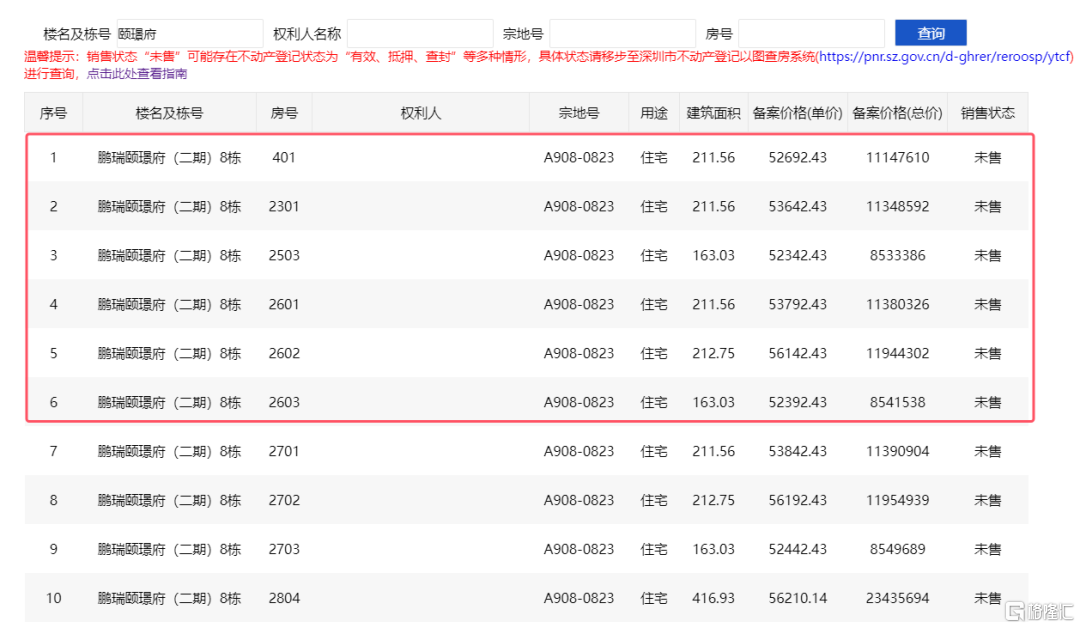Click unit price 56142.43

click(798, 353)
